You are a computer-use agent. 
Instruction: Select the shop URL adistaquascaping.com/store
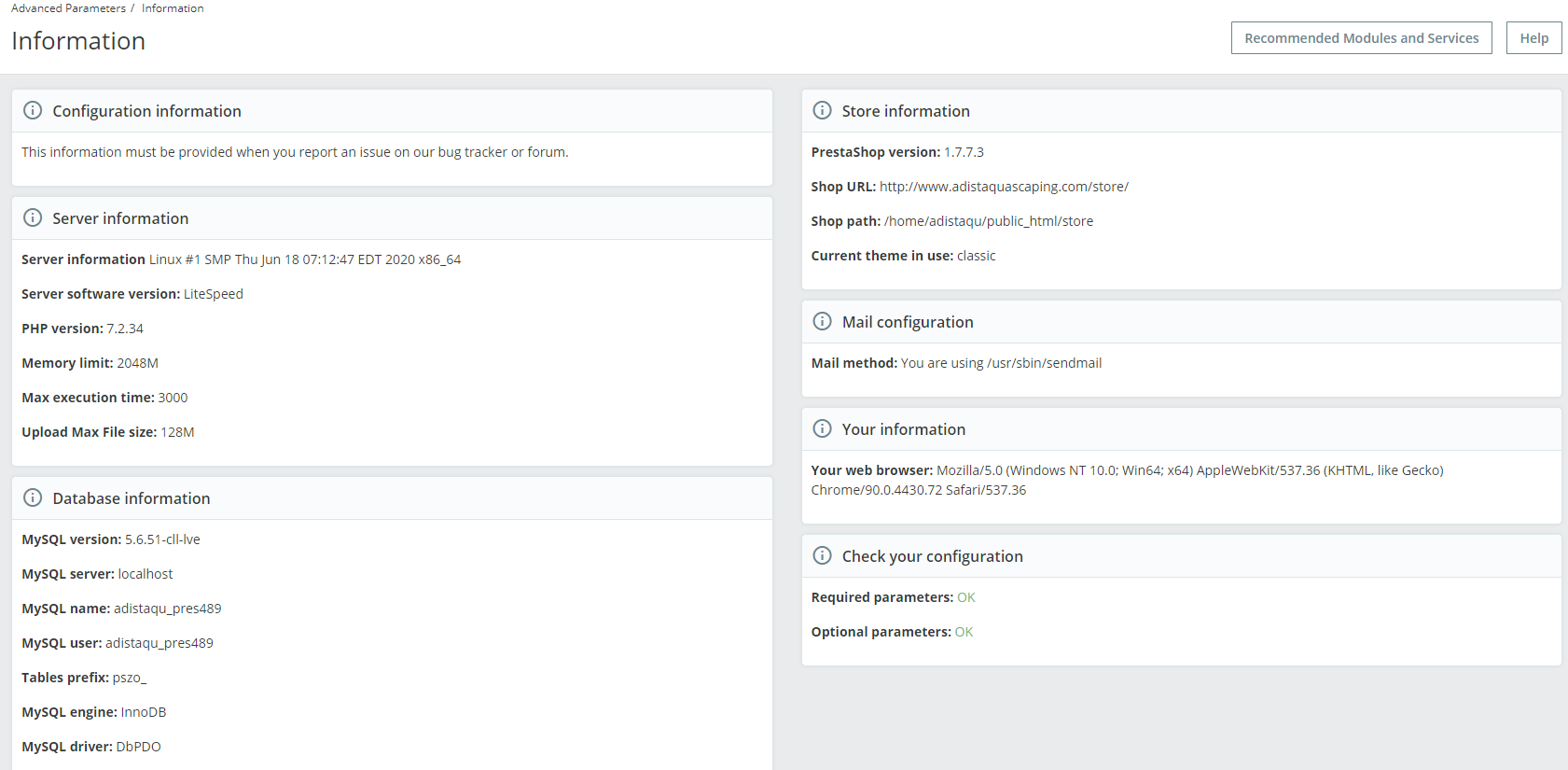pyautogui.click(x=1004, y=187)
